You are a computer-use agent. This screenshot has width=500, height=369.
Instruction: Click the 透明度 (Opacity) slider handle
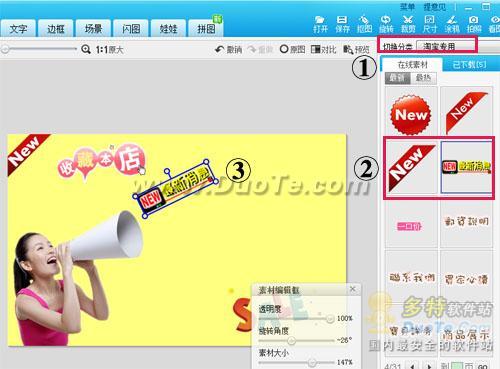pos(330,319)
